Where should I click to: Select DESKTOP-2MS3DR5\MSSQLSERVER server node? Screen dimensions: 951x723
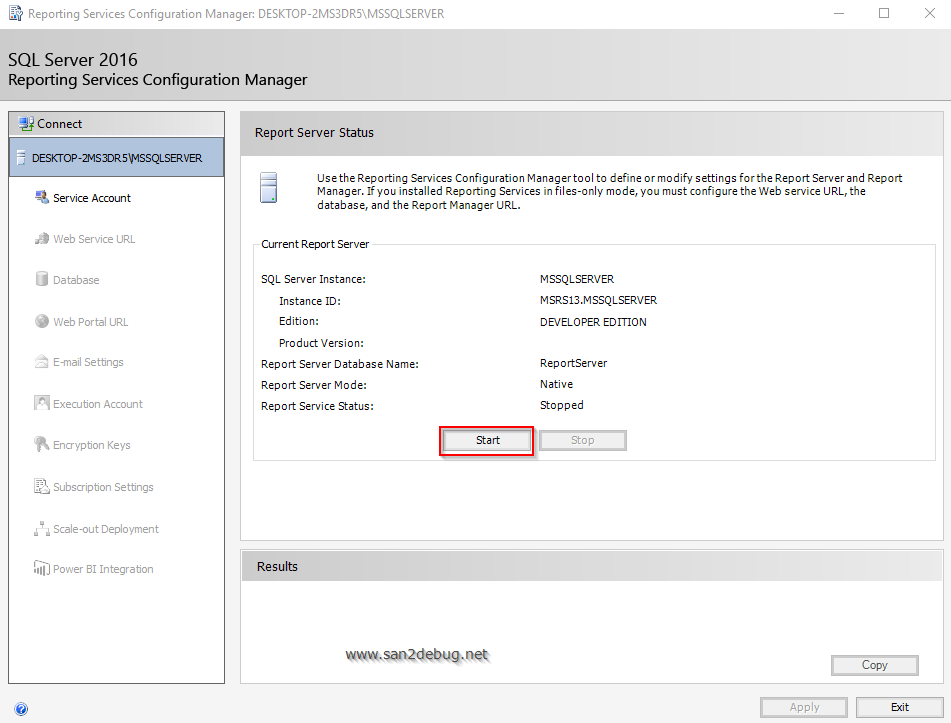(x=116, y=158)
